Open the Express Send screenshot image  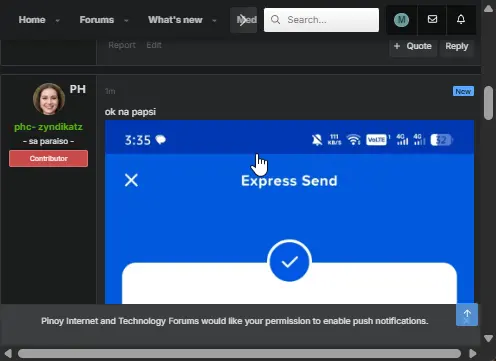(x=289, y=212)
